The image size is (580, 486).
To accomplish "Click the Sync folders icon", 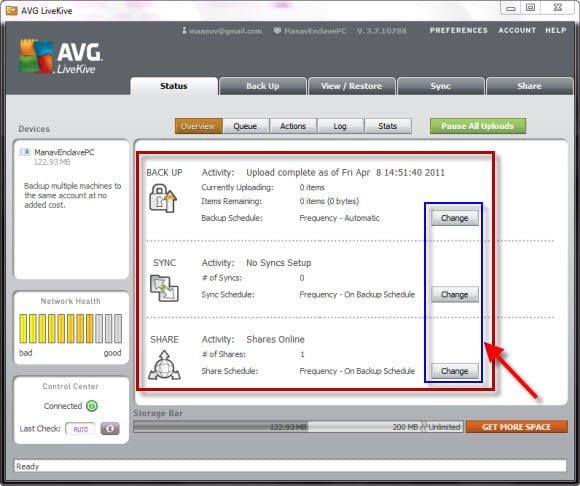I will click(164, 288).
